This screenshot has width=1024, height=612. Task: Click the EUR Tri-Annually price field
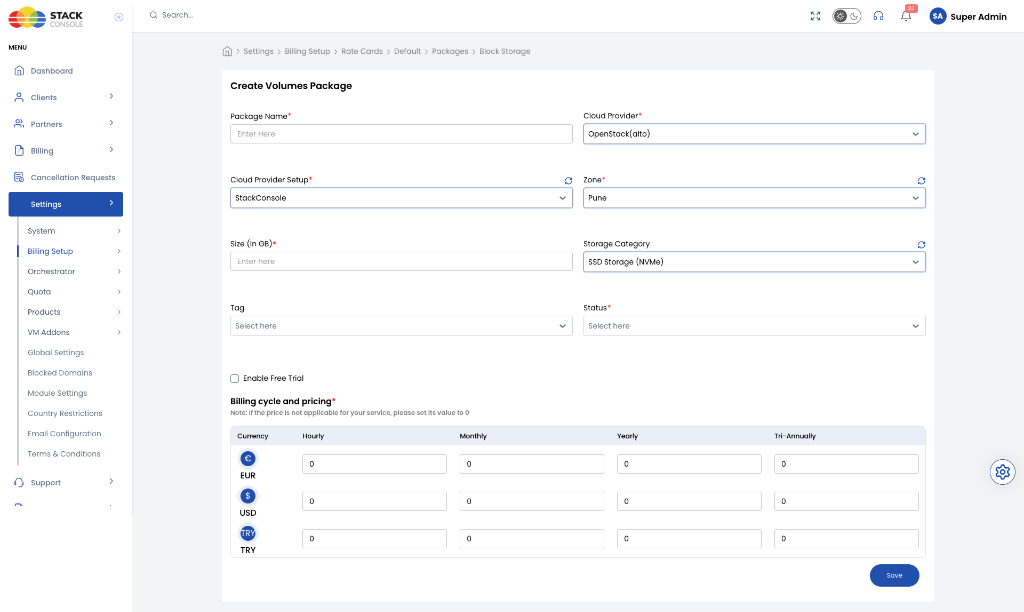pos(846,464)
